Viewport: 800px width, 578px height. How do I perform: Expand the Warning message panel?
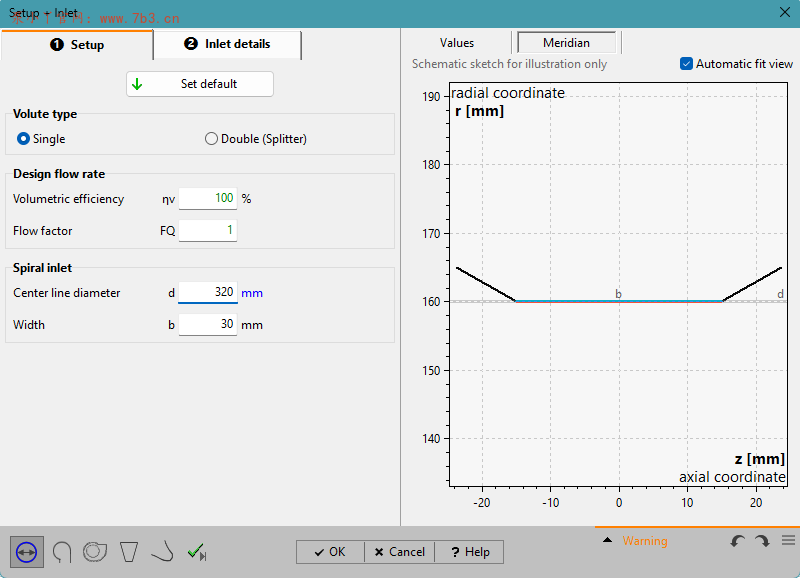point(607,540)
